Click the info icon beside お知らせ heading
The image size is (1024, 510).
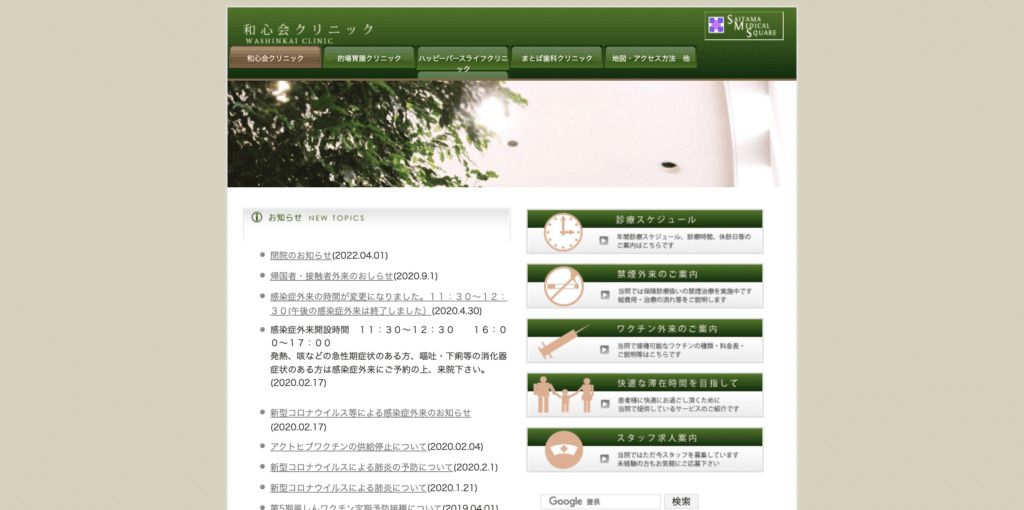coord(257,217)
